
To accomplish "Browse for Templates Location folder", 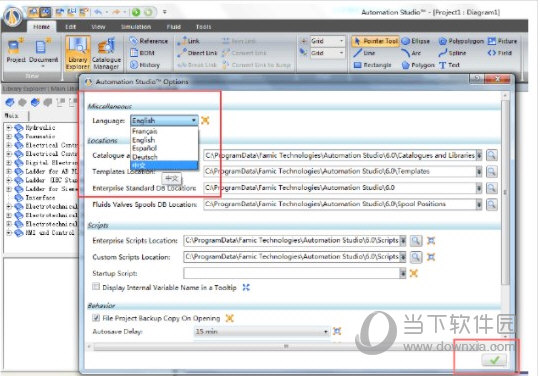I will click(x=491, y=171).
